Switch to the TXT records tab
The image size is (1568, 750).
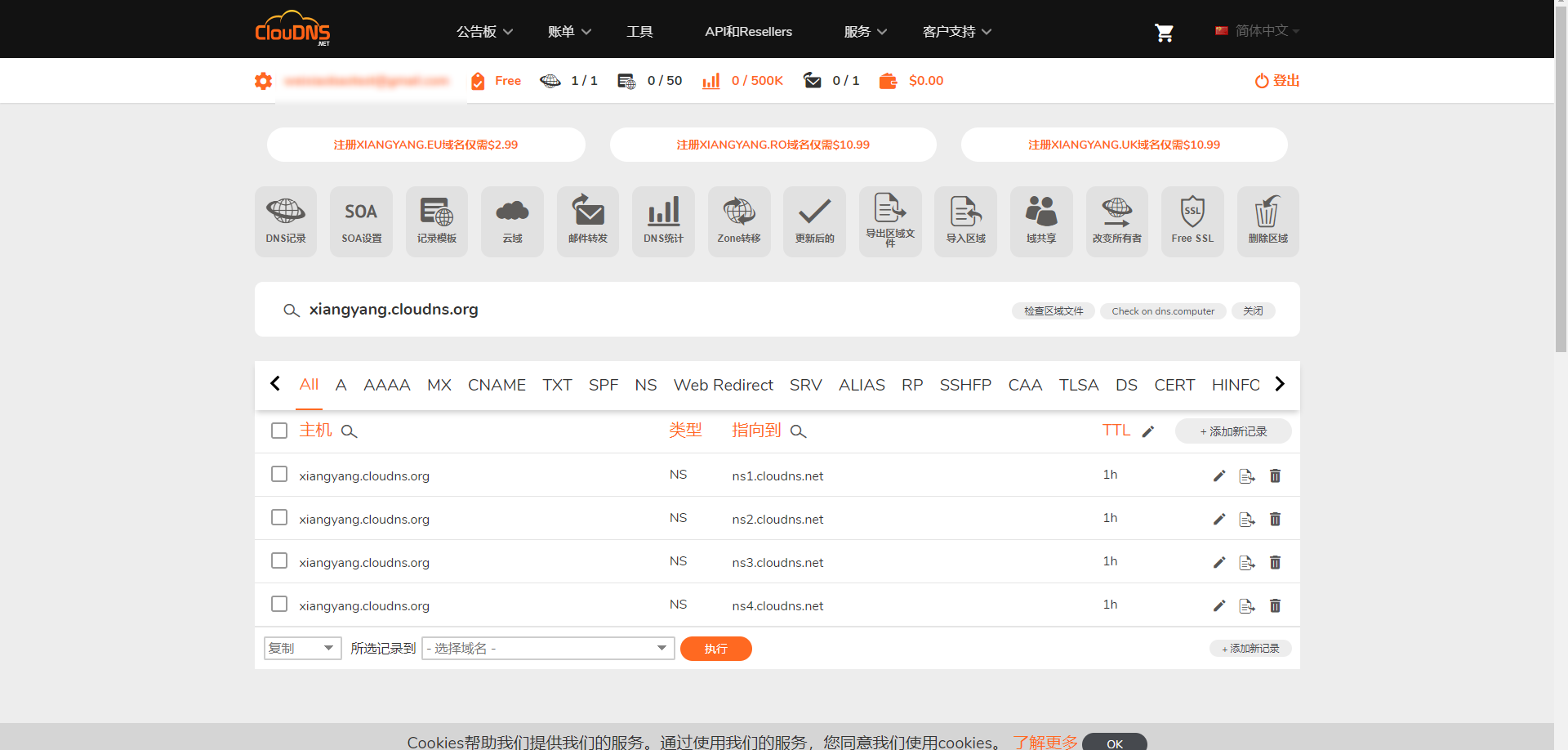click(557, 385)
